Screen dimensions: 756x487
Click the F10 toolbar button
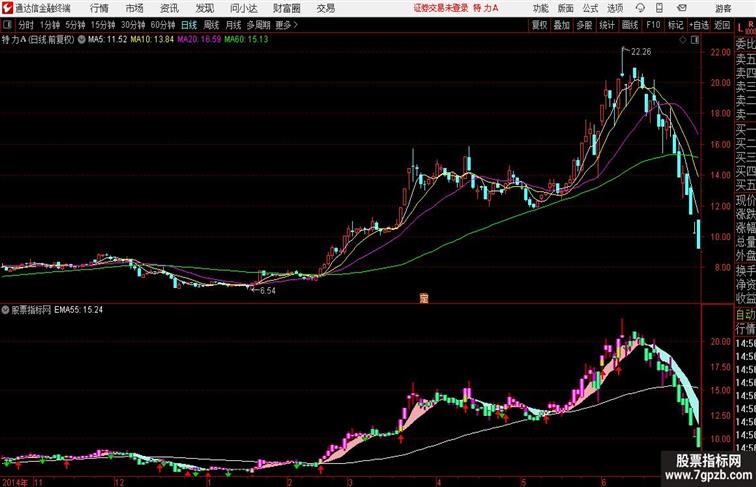coord(653,25)
